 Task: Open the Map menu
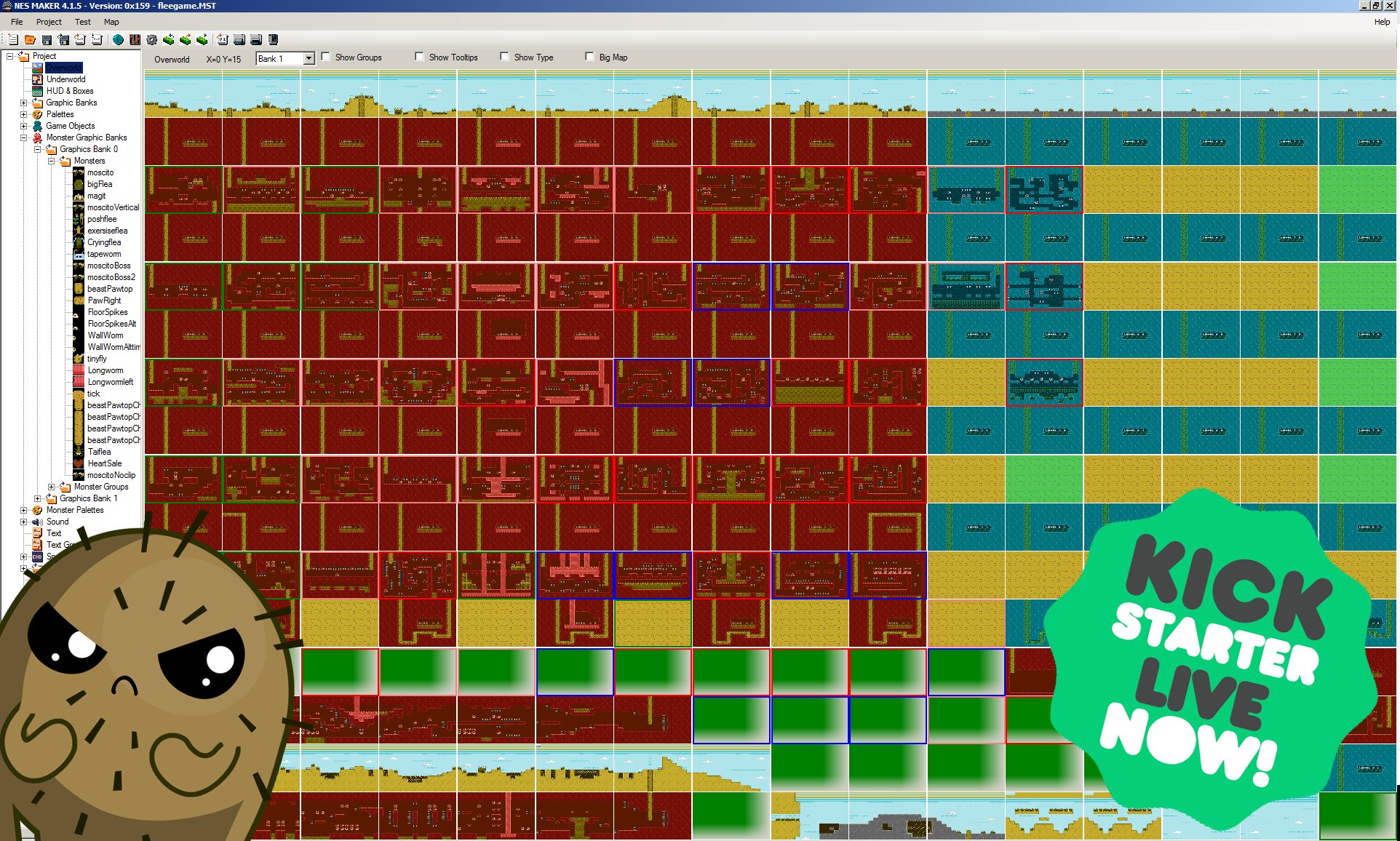point(111,22)
